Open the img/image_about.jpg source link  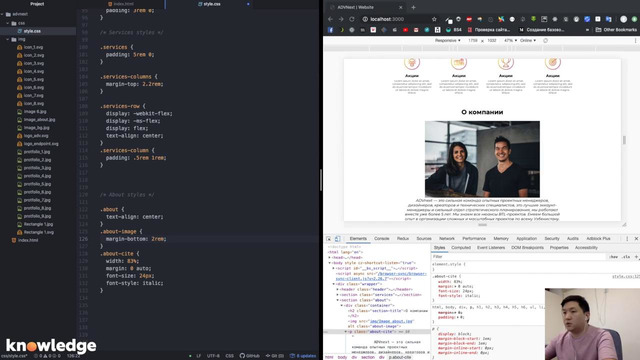click(x=391, y=321)
